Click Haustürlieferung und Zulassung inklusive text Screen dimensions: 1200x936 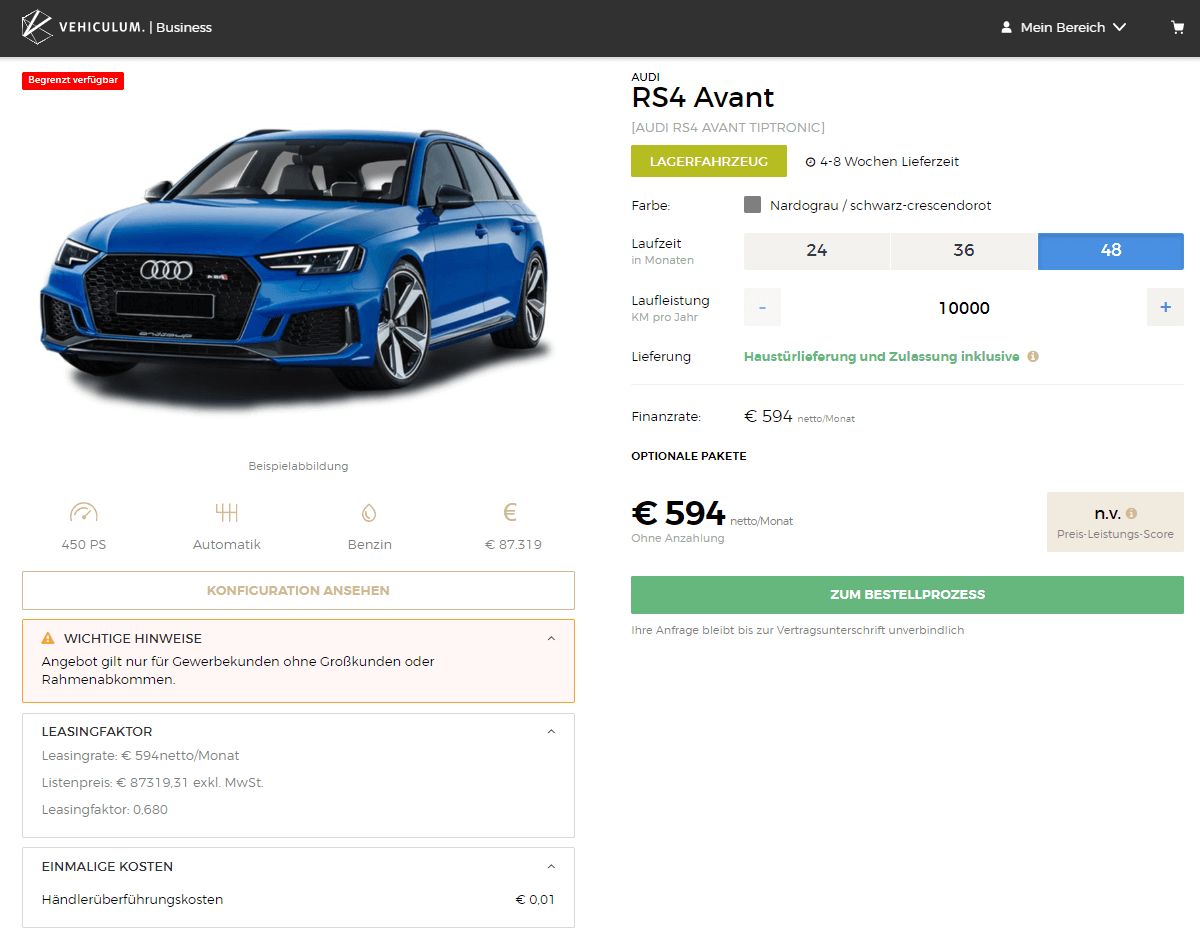(882, 356)
